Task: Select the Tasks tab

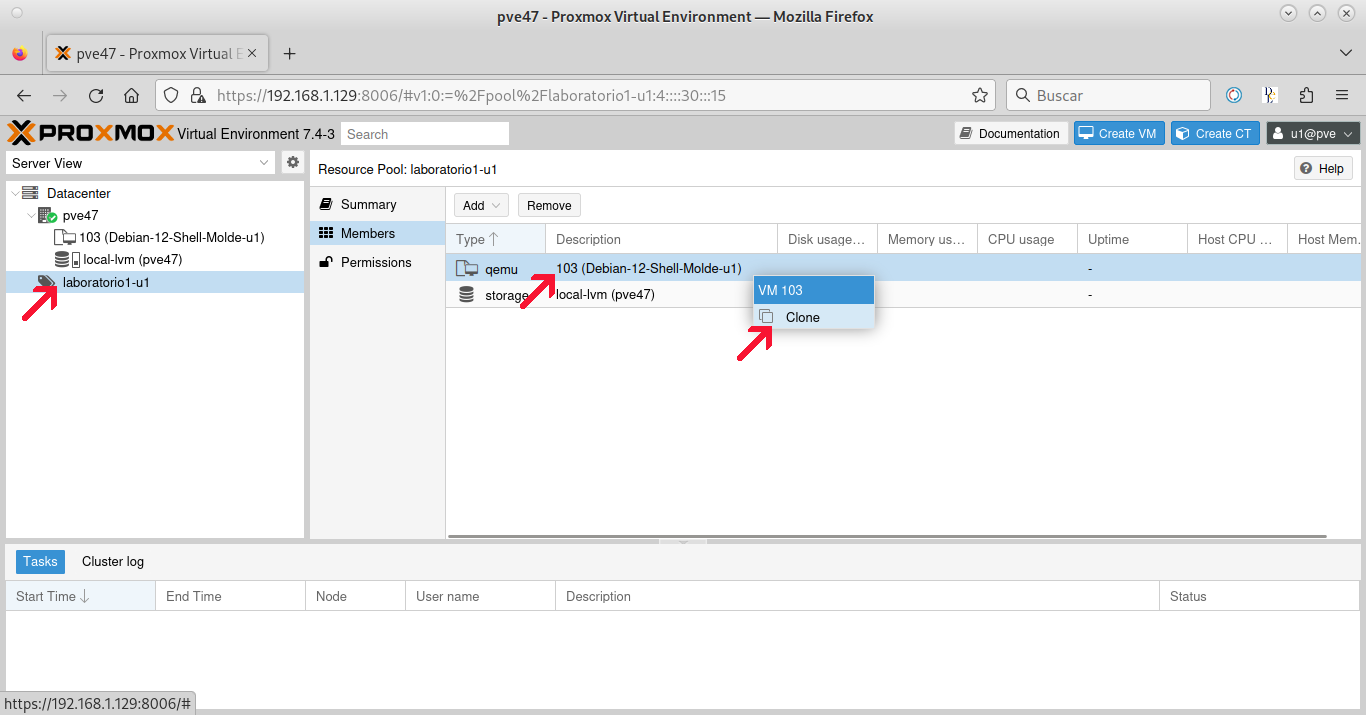Action: coord(40,562)
